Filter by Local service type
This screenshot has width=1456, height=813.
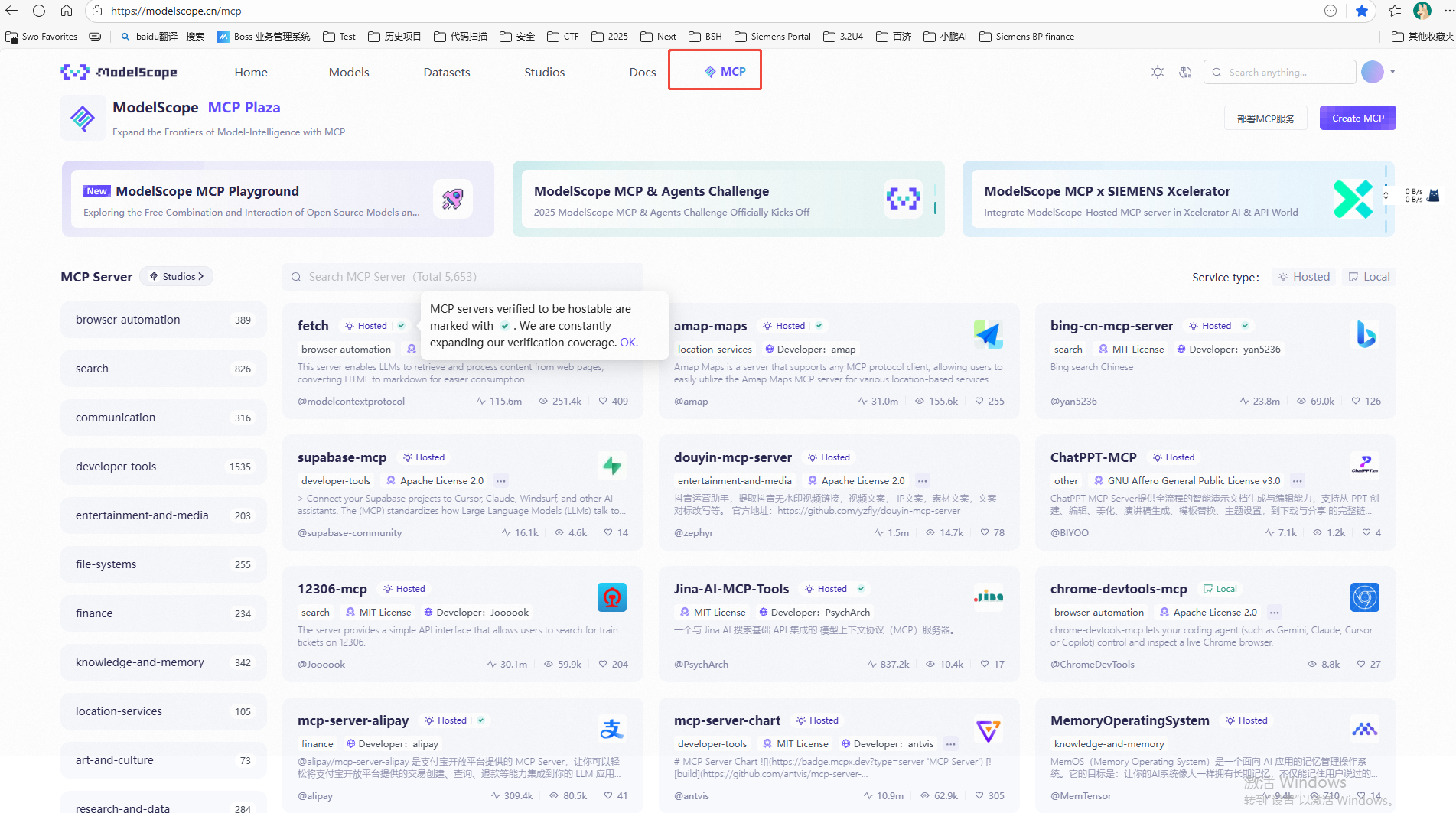coord(1369,277)
